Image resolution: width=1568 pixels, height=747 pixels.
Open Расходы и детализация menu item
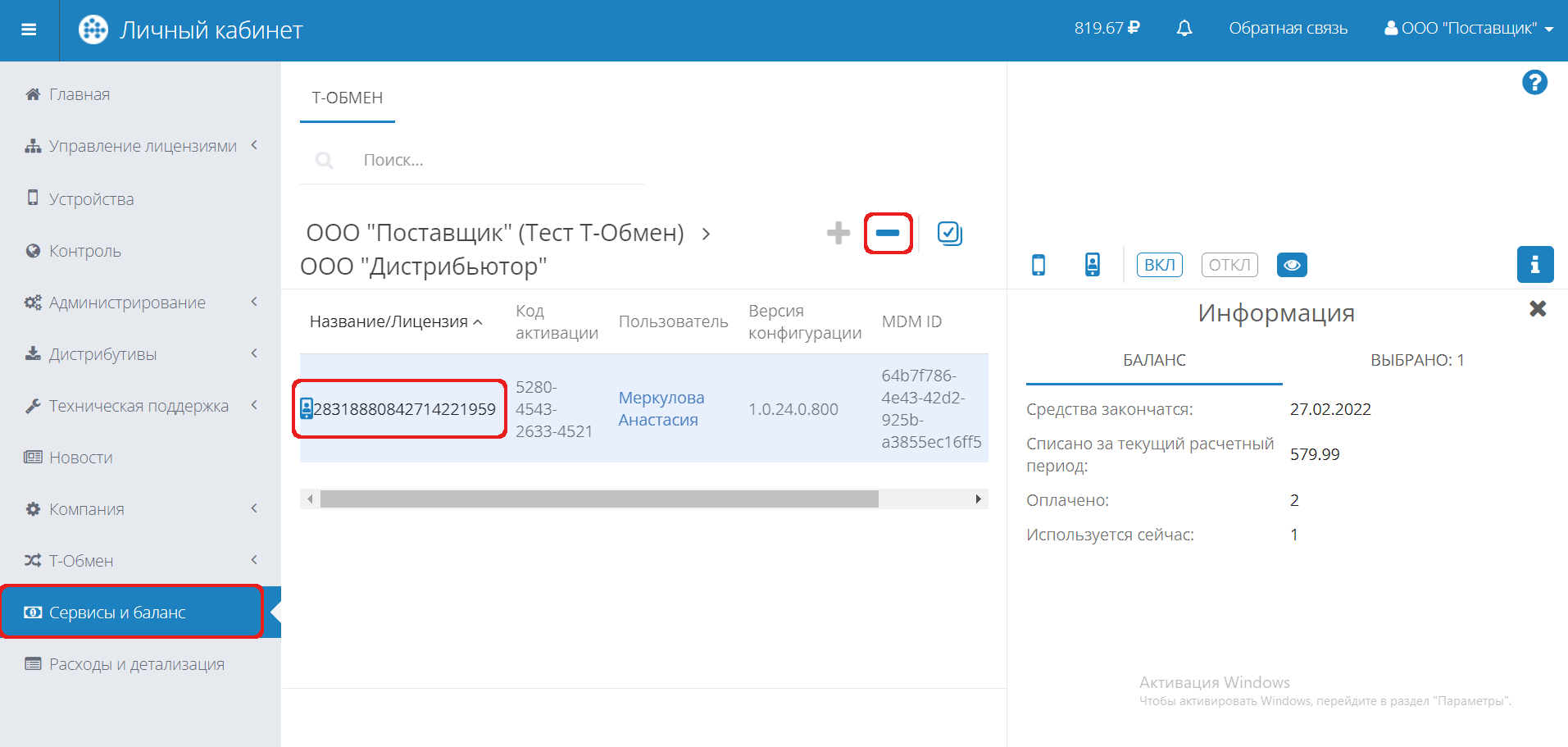click(137, 664)
